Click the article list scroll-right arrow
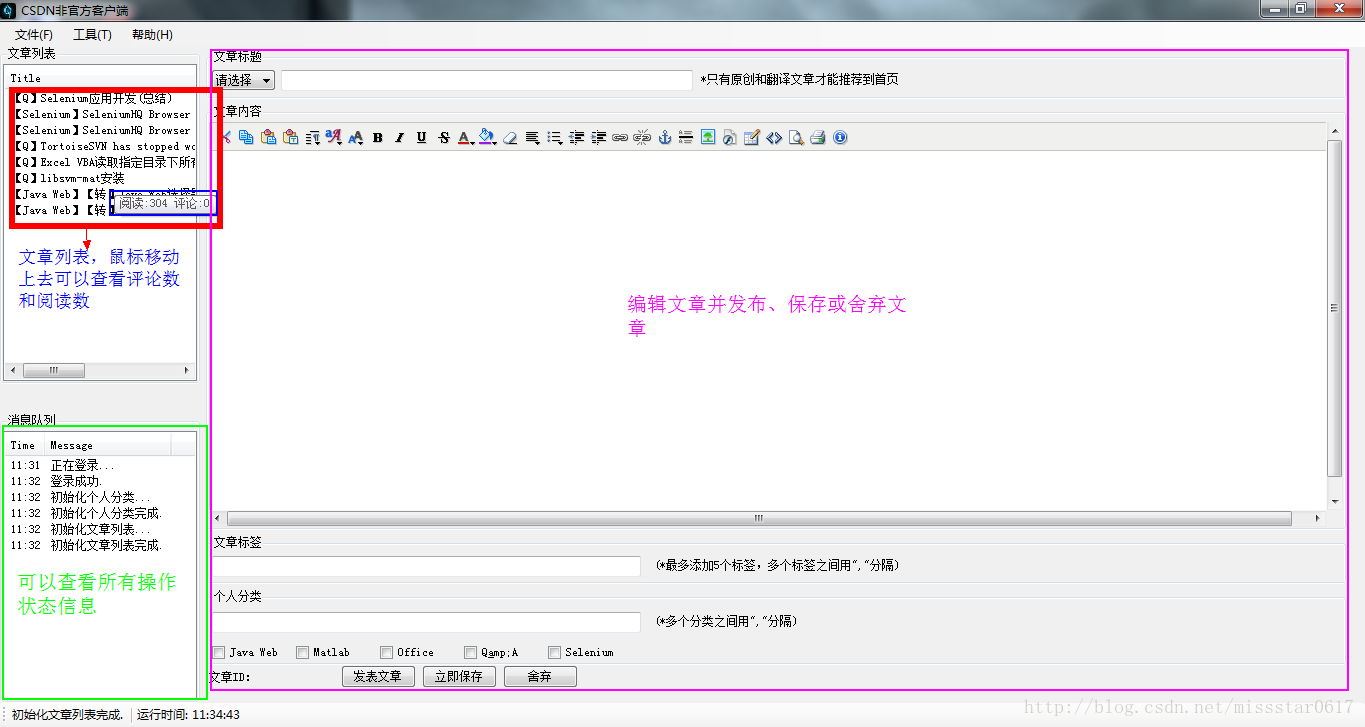The height and width of the screenshot is (727, 1365). 187,370
